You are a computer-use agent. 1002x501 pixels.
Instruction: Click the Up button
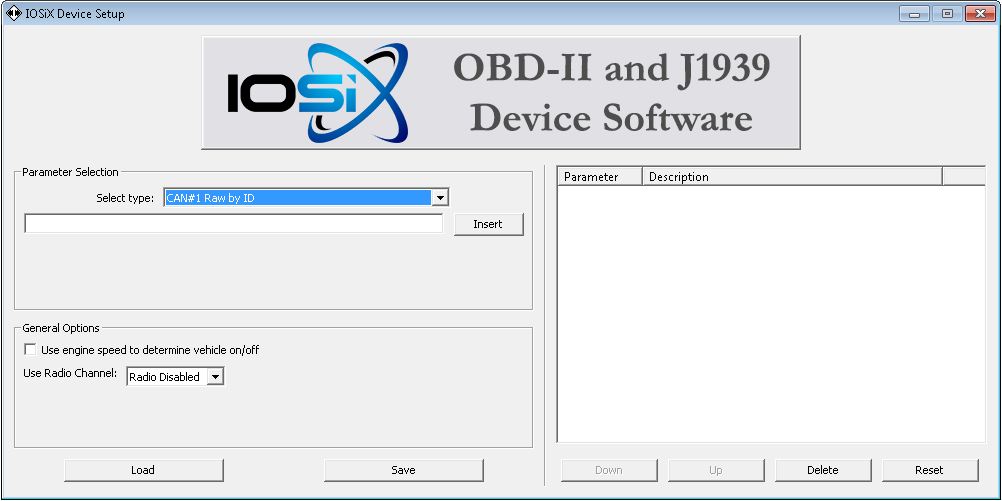point(716,470)
